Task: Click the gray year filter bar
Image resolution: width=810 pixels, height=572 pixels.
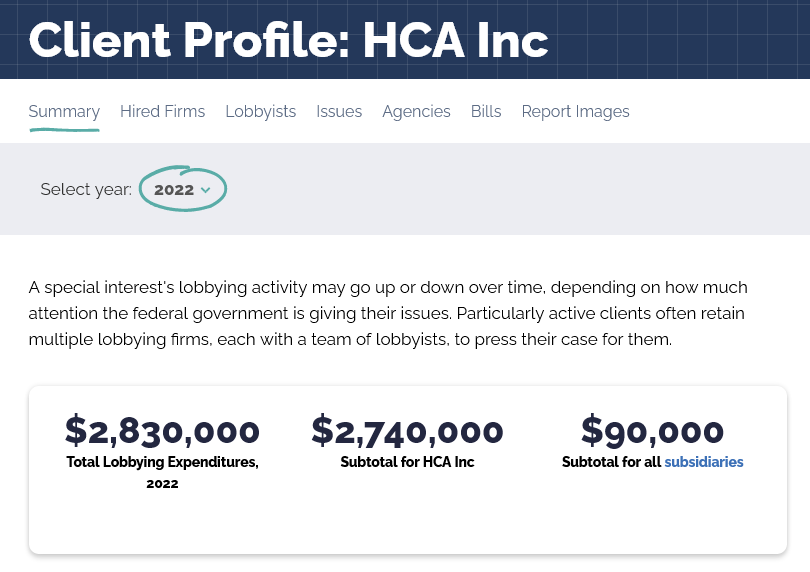Action: click(405, 189)
